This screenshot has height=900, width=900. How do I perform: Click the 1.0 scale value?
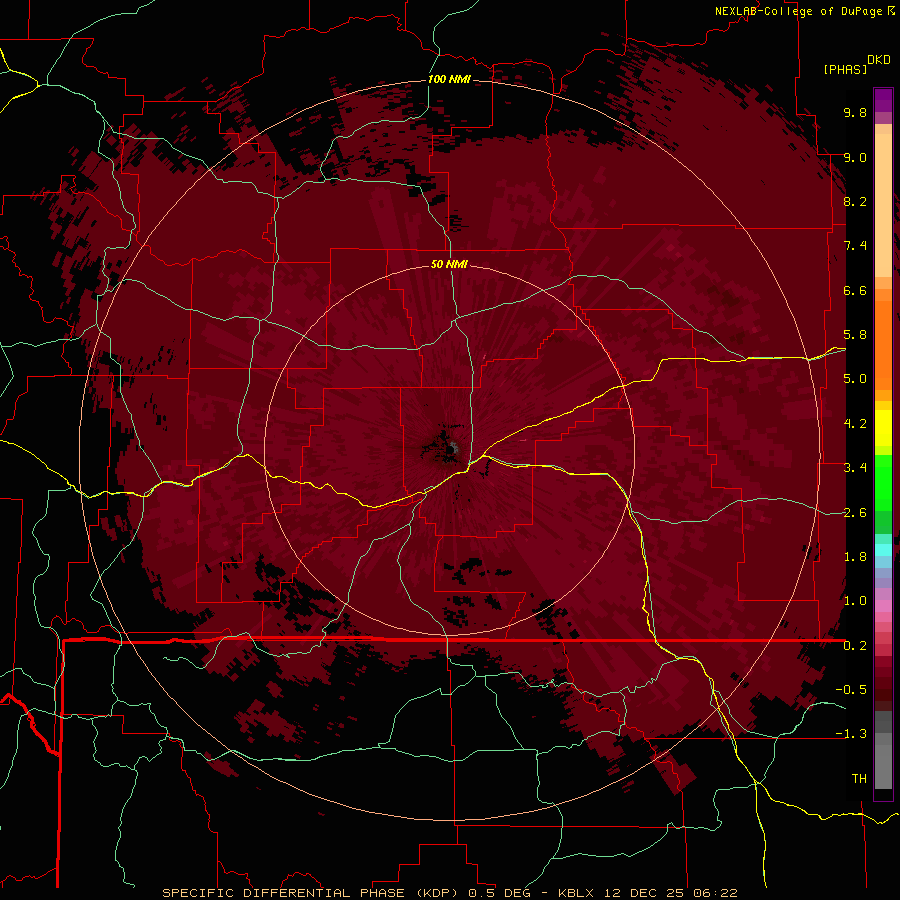(x=855, y=601)
